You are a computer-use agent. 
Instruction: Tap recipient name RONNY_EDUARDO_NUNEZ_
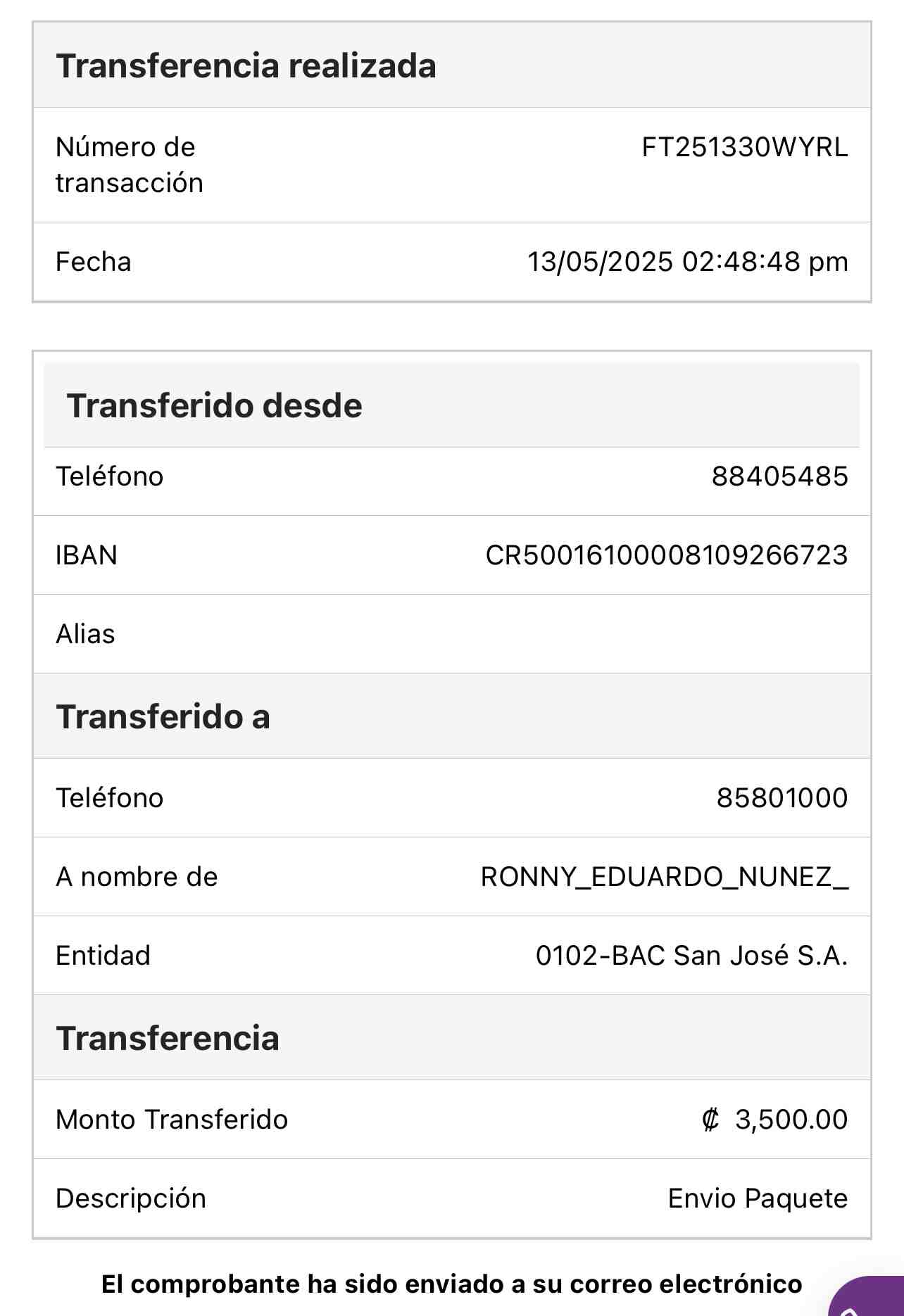pos(665,877)
